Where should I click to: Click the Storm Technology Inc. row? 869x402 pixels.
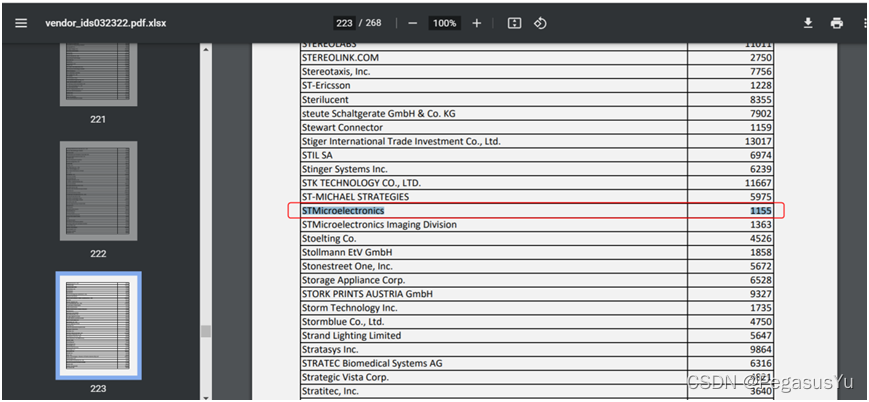point(536,308)
